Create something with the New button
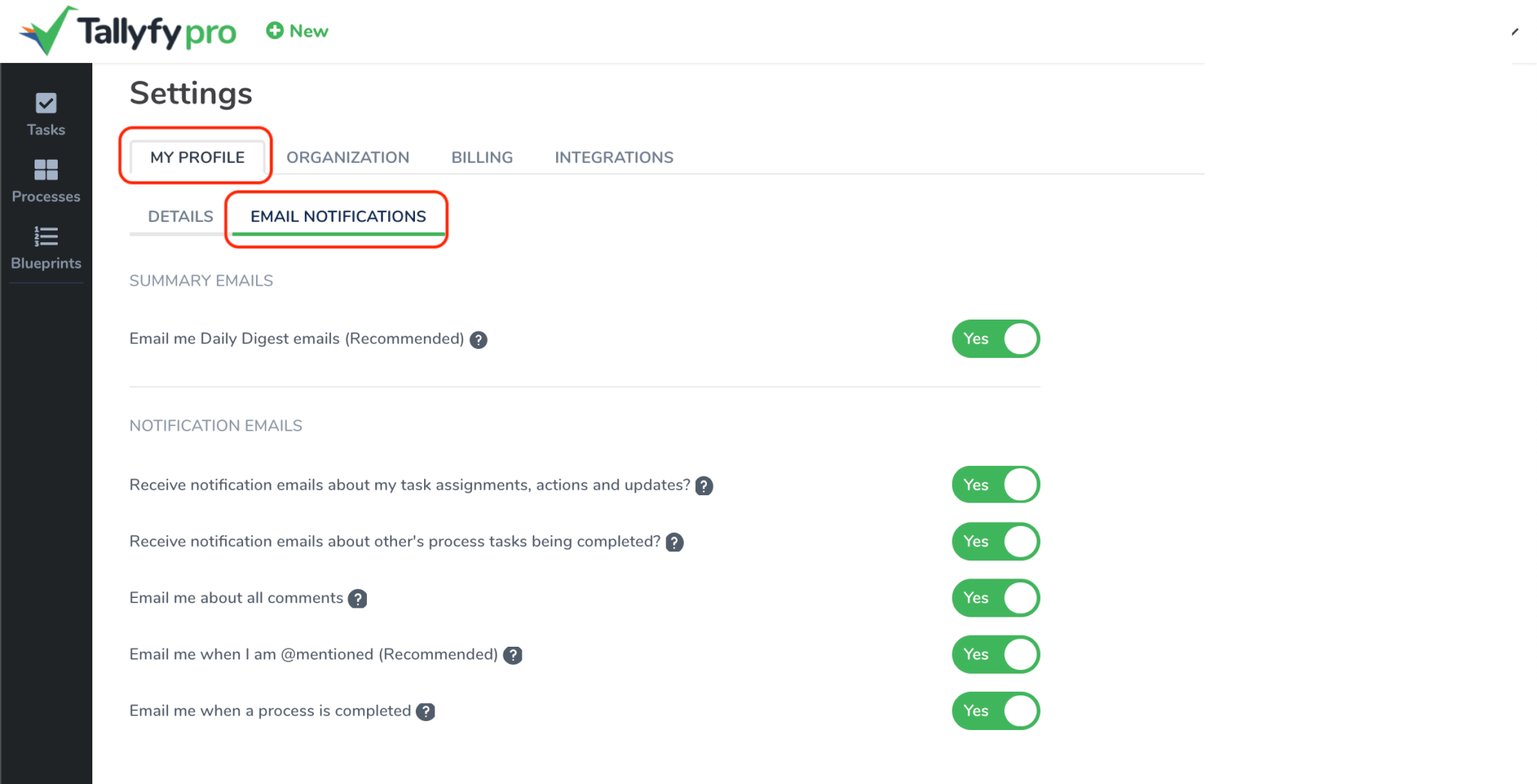Screen dimensions: 1537x784 click(296, 31)
